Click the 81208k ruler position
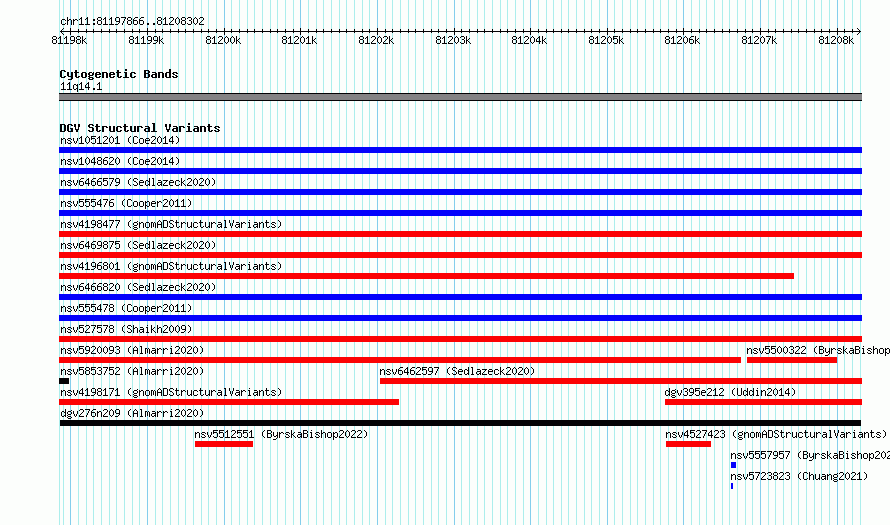890x525 pixels. [x=836, y=40]
